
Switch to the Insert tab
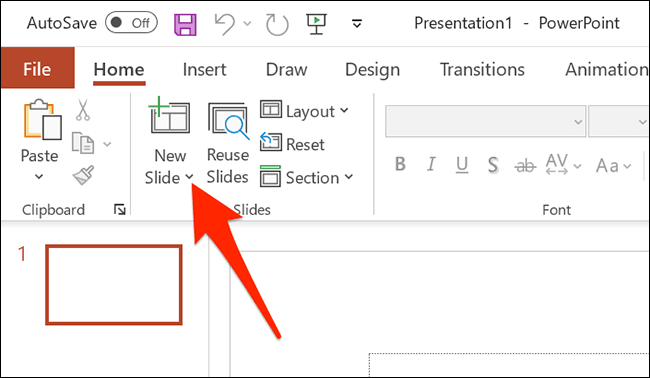click(x=204, y=70)
